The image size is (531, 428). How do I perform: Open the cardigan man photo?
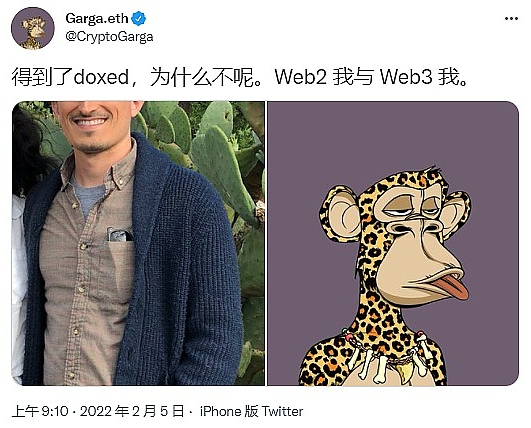[138, 243]
